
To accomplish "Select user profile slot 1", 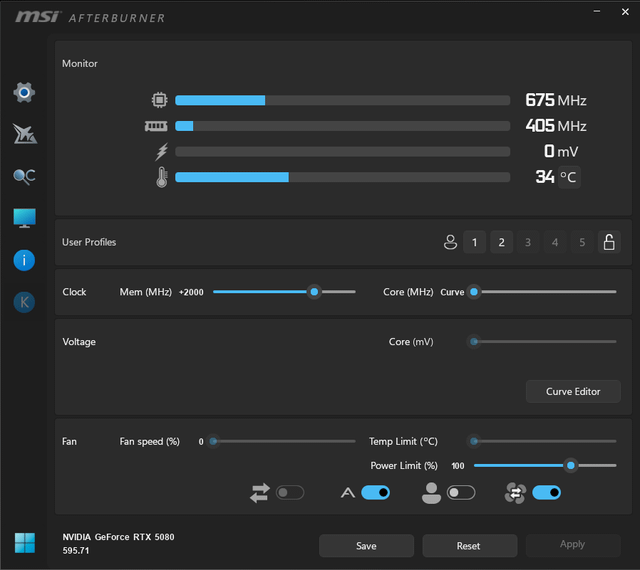I will point(475,242).
